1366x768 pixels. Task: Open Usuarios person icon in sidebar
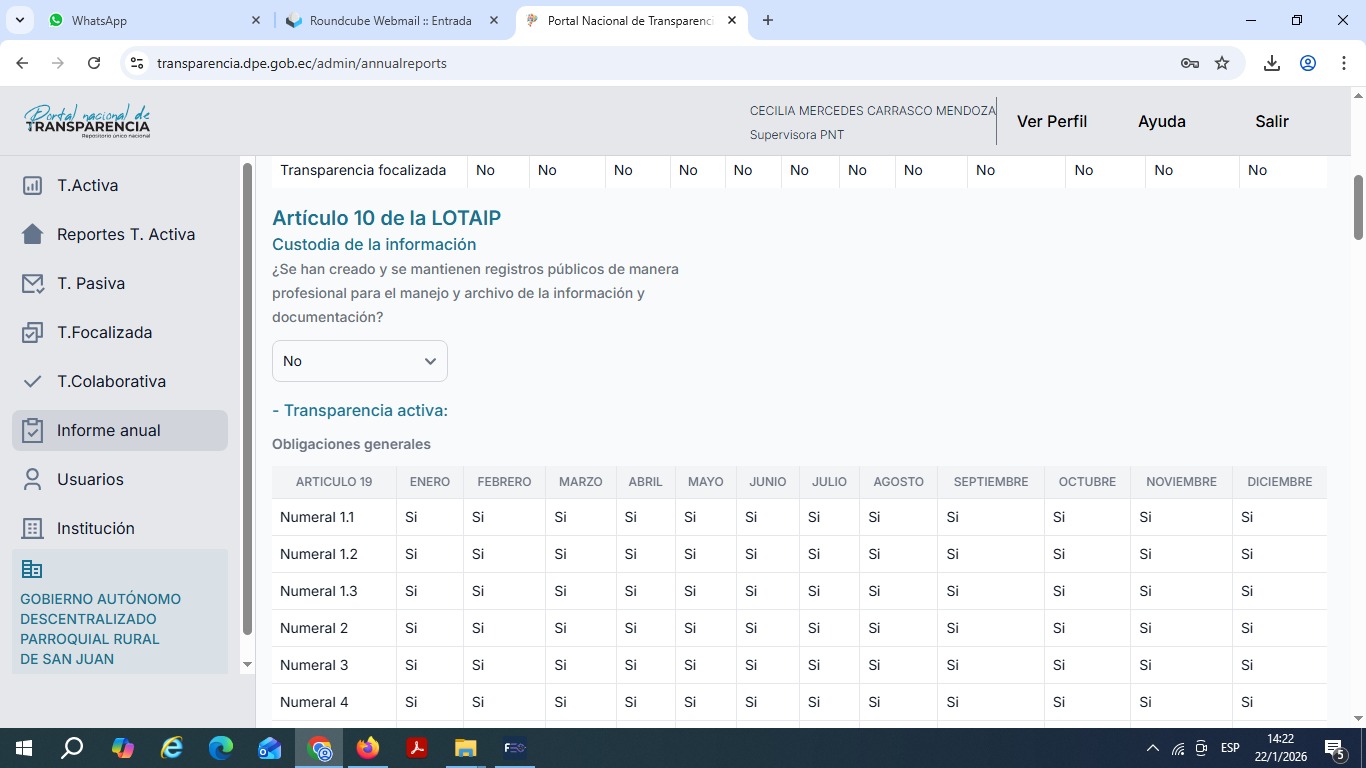pyautogui.click(x=33, y=479)
